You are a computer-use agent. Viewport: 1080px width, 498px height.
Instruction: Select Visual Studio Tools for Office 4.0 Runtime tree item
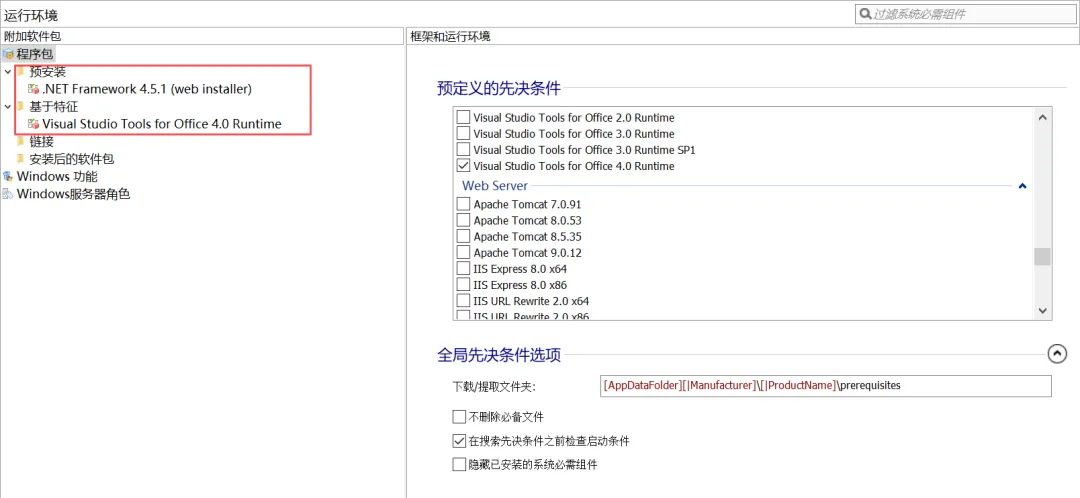pyautogui.click(x=162, y=124)
